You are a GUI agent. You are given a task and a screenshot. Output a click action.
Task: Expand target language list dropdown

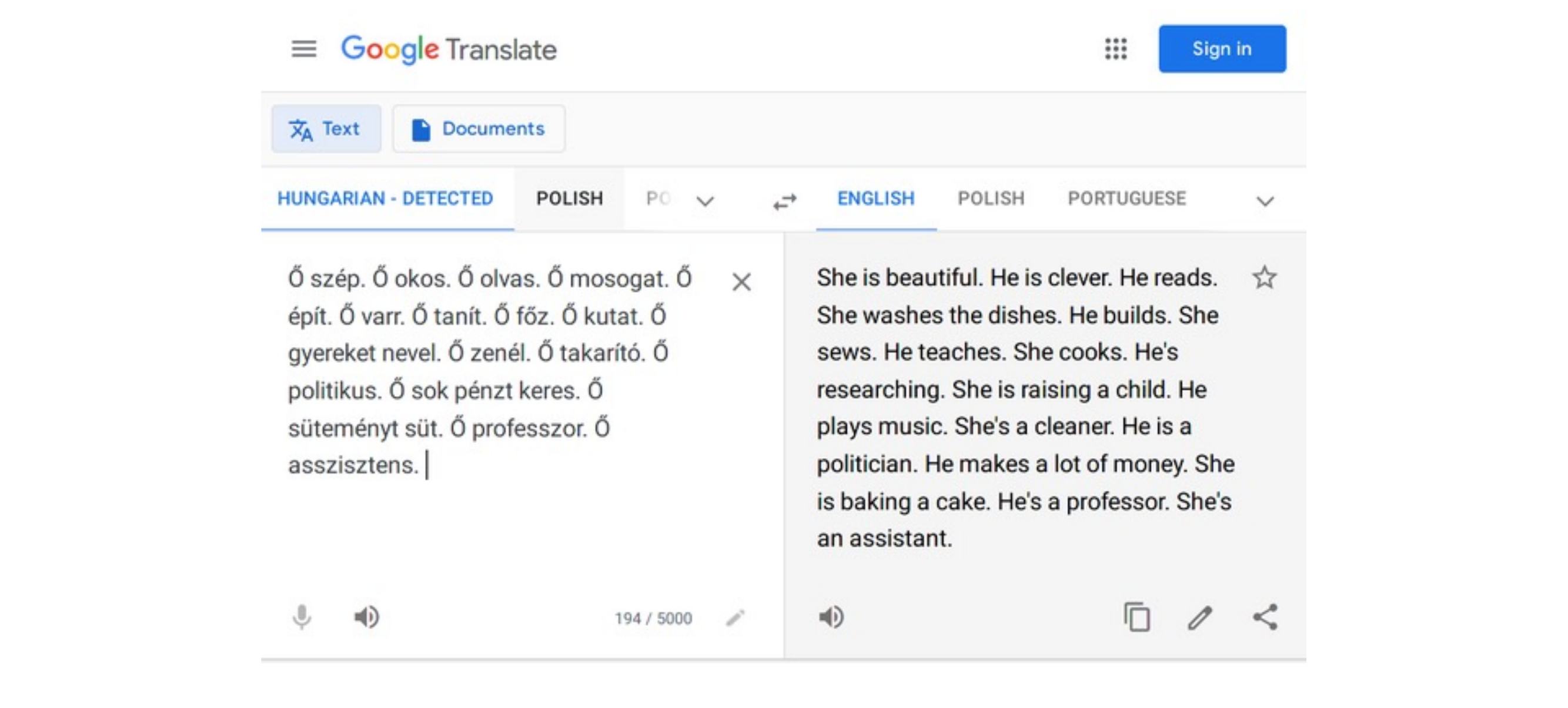coord(1265,201)
